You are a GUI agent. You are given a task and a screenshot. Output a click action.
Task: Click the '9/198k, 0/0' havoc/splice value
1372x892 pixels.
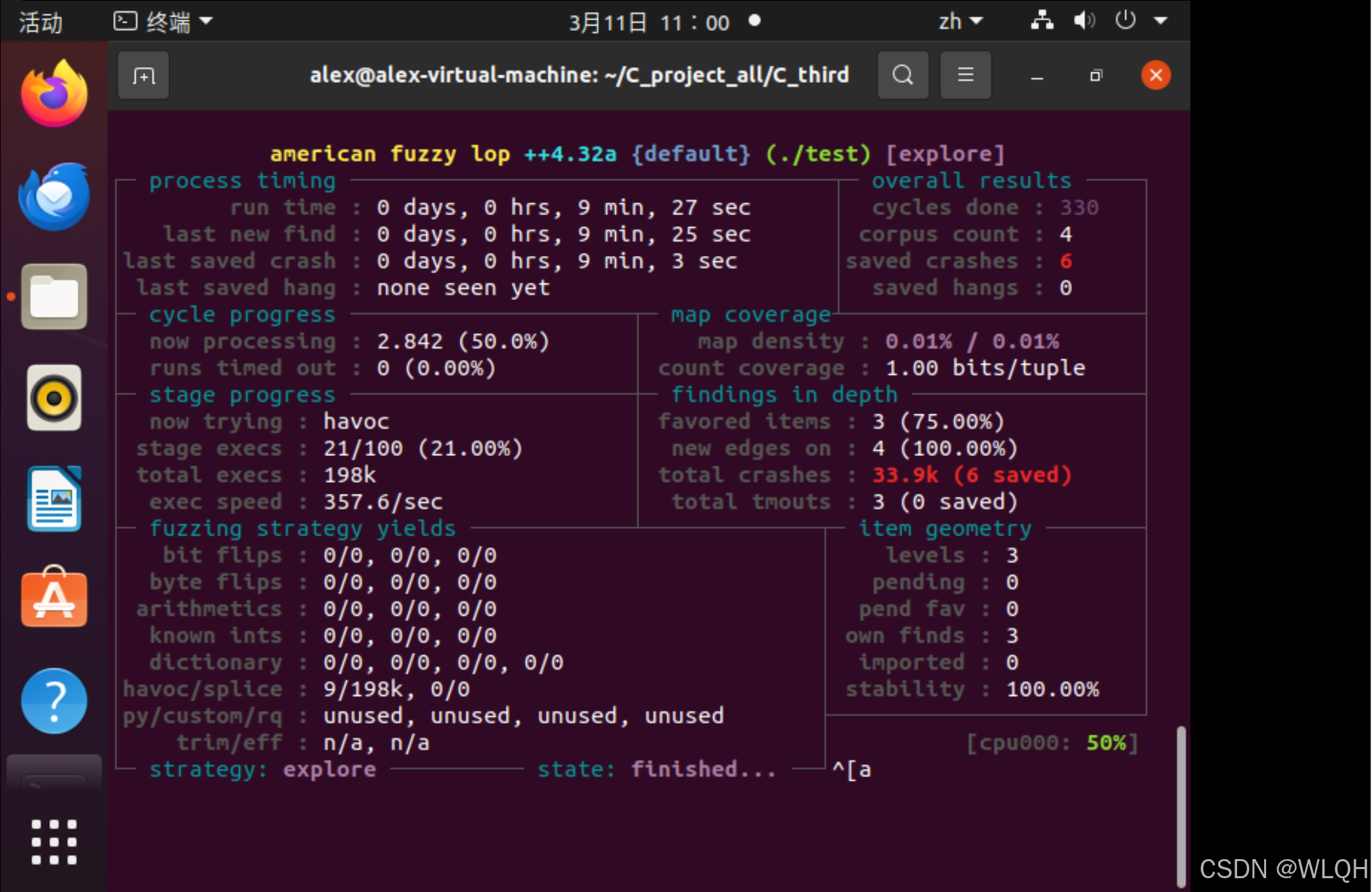click(x=396, y=689)
